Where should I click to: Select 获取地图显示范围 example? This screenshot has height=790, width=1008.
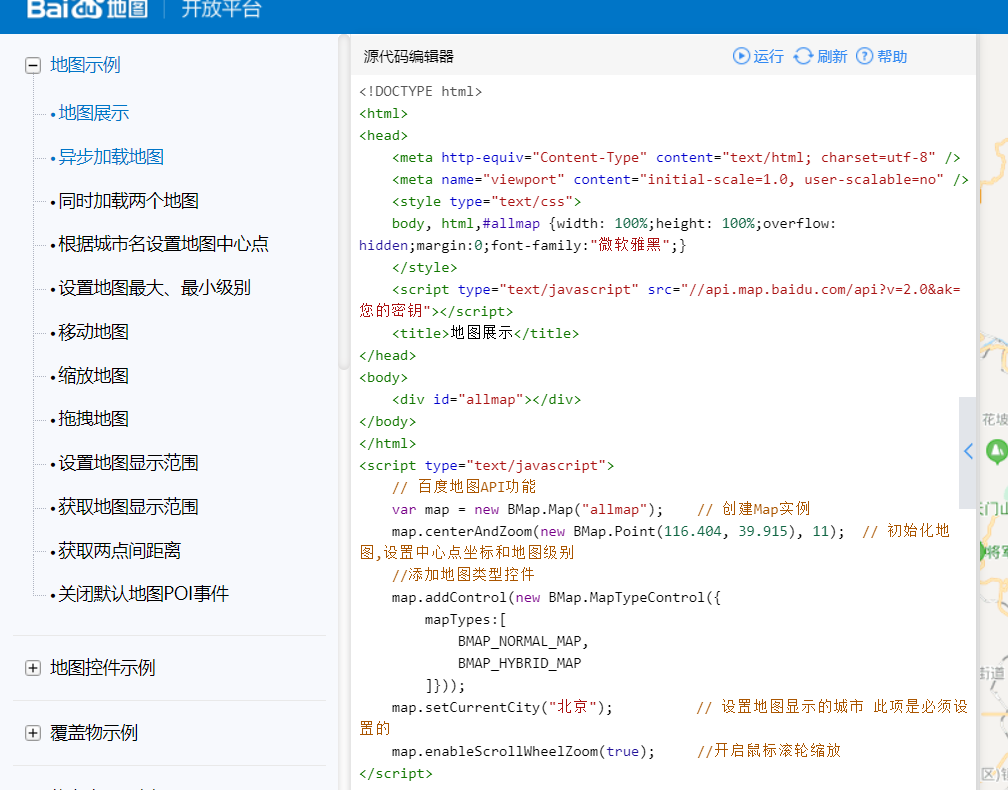pyautogui.click(x=129, y=507)
